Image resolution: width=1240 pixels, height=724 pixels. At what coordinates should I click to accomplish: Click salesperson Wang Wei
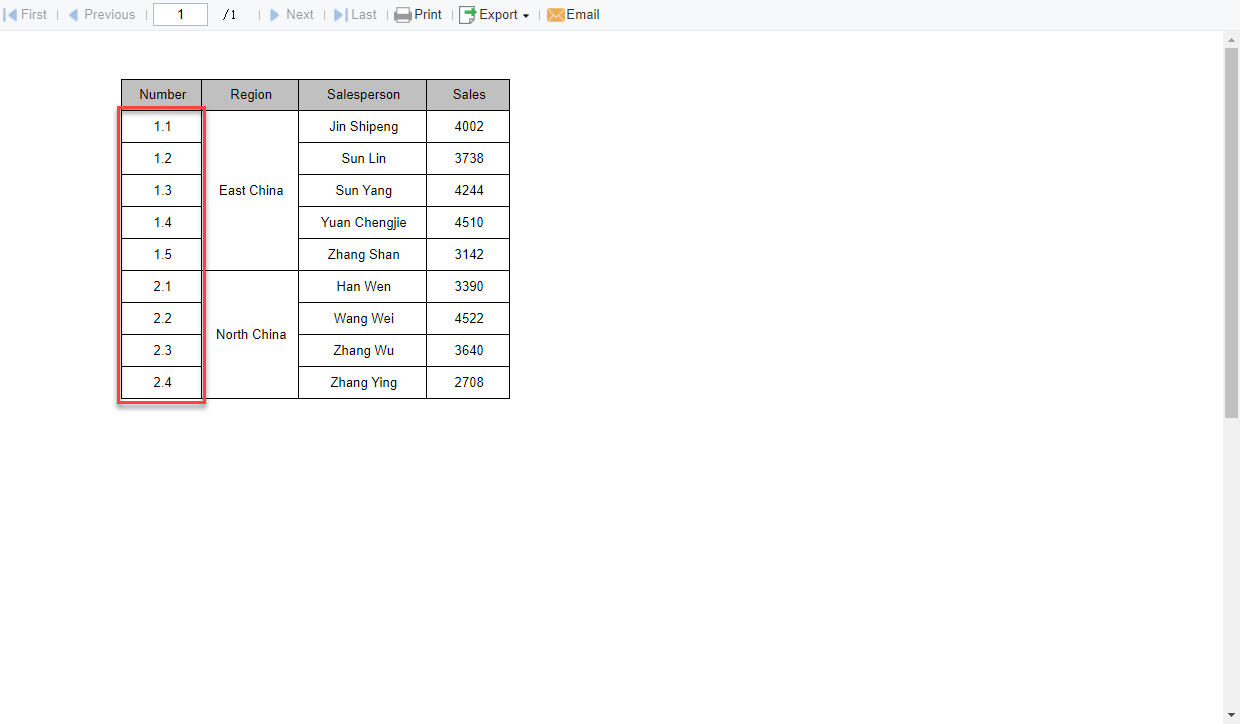tap(363, 319)
